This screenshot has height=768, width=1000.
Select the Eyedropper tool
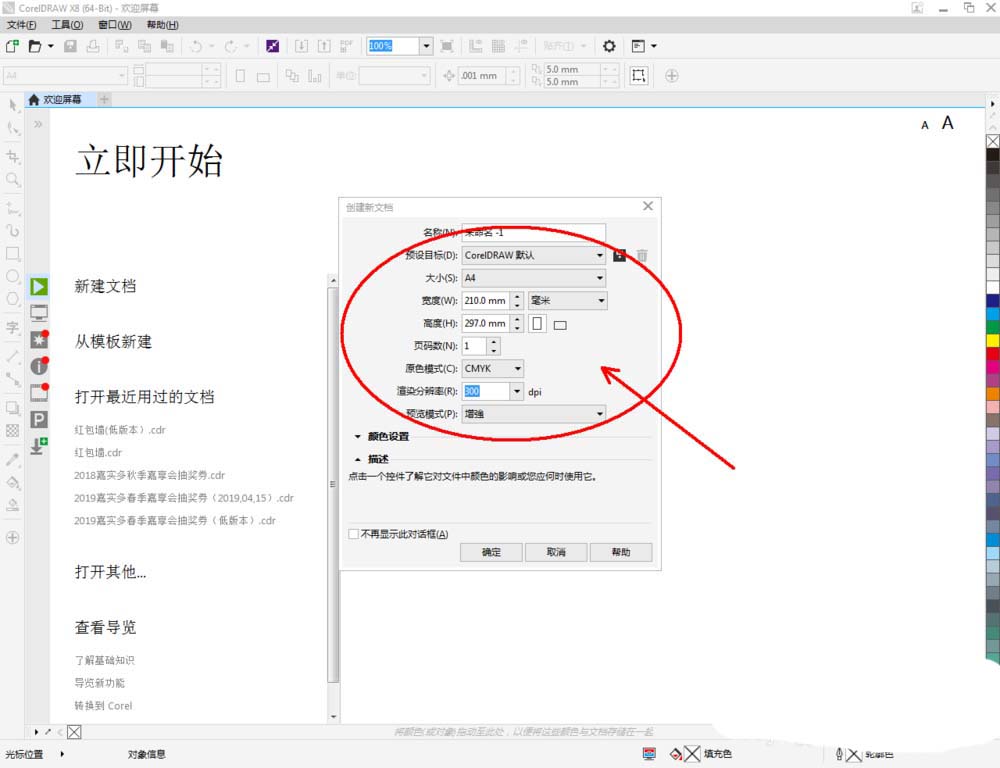coord(13,459)
